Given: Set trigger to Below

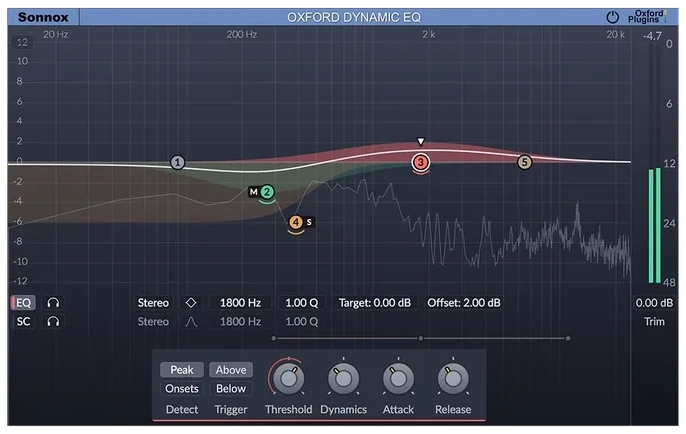Looking at the screenshot, I should [231, 388].
